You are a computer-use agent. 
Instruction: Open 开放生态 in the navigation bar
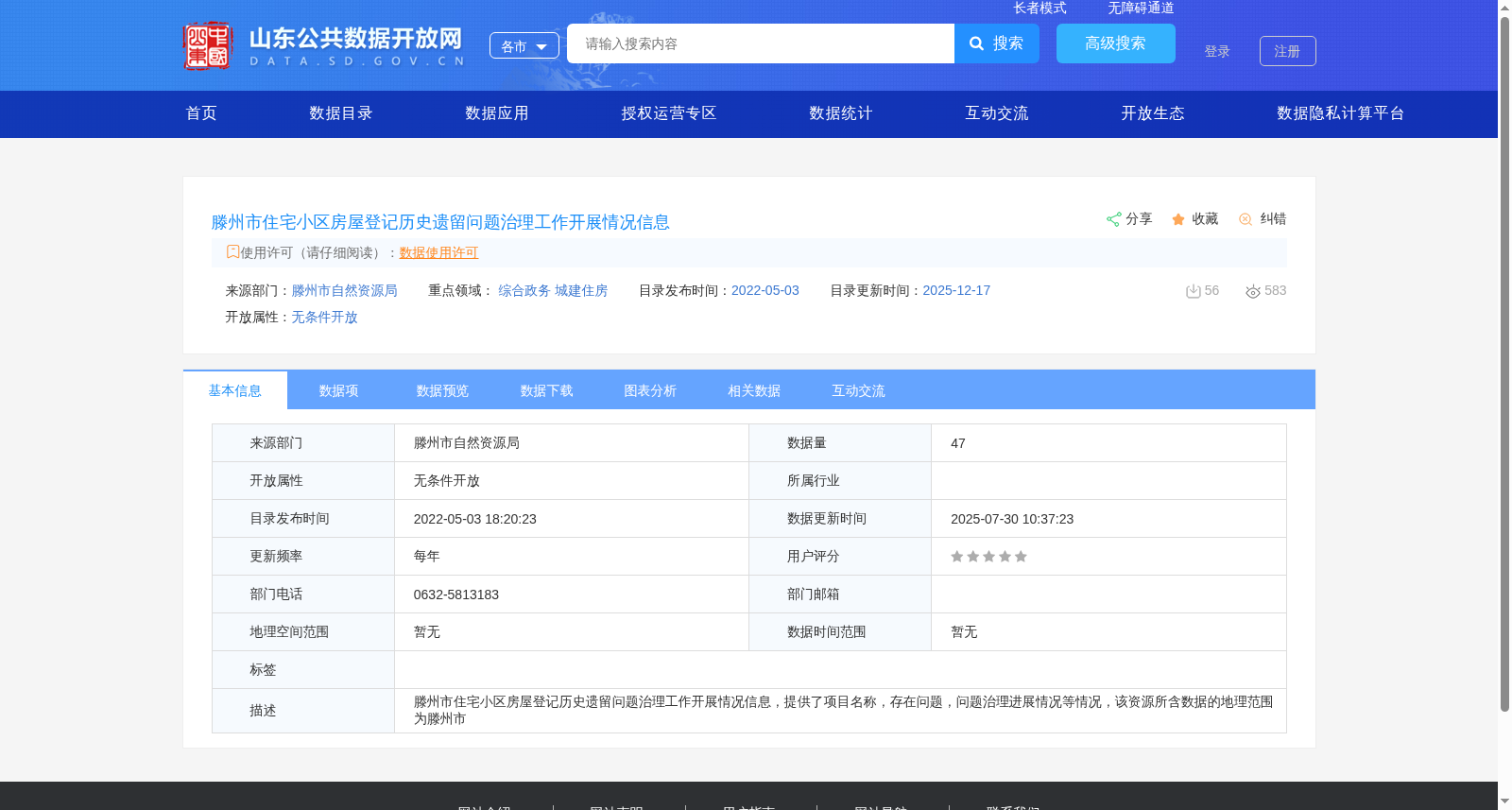coord(1153,113)
